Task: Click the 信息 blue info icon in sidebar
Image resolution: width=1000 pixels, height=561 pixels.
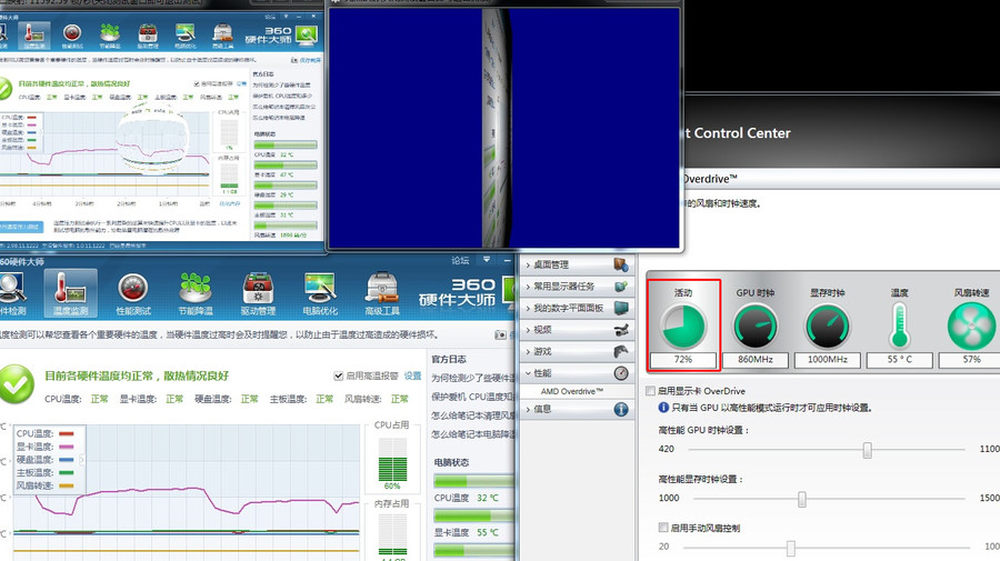Action: (621, 409)
